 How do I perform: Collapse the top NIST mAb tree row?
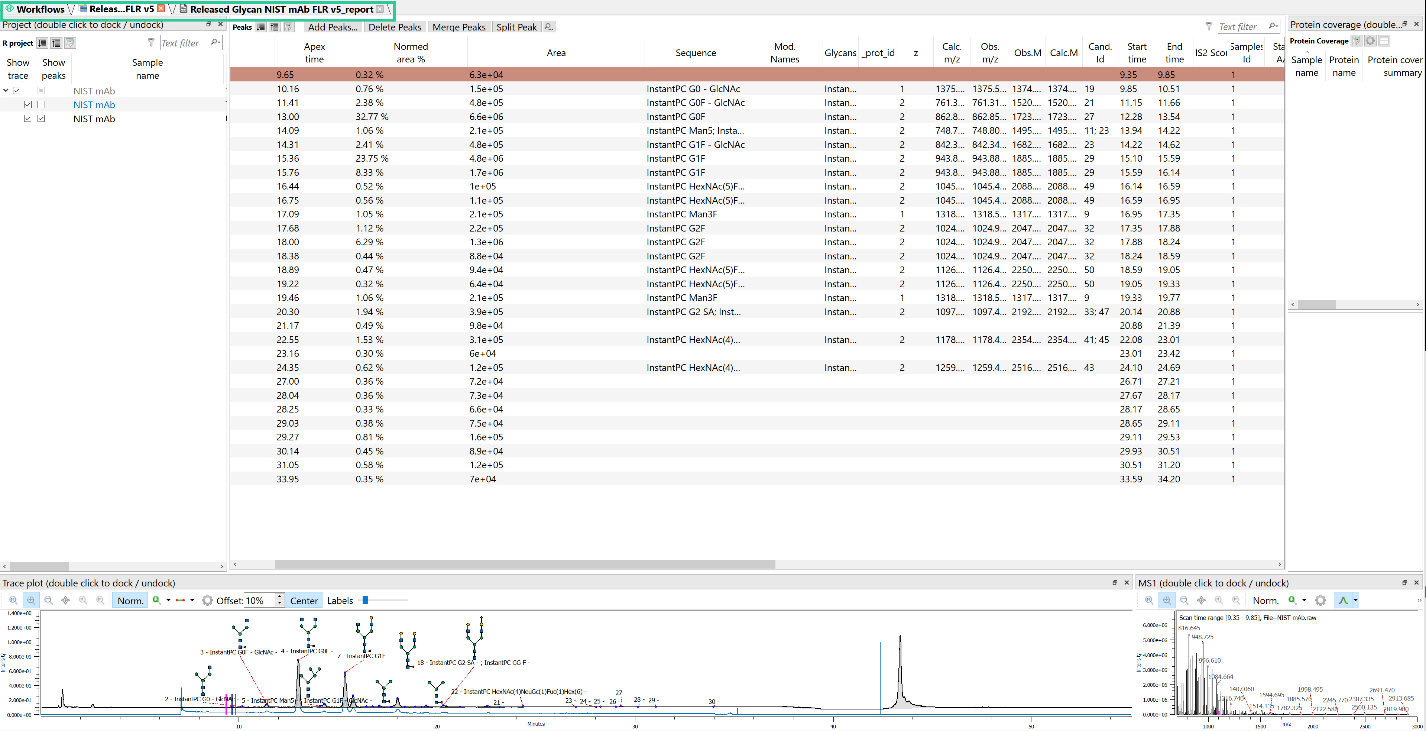point(6,91)
